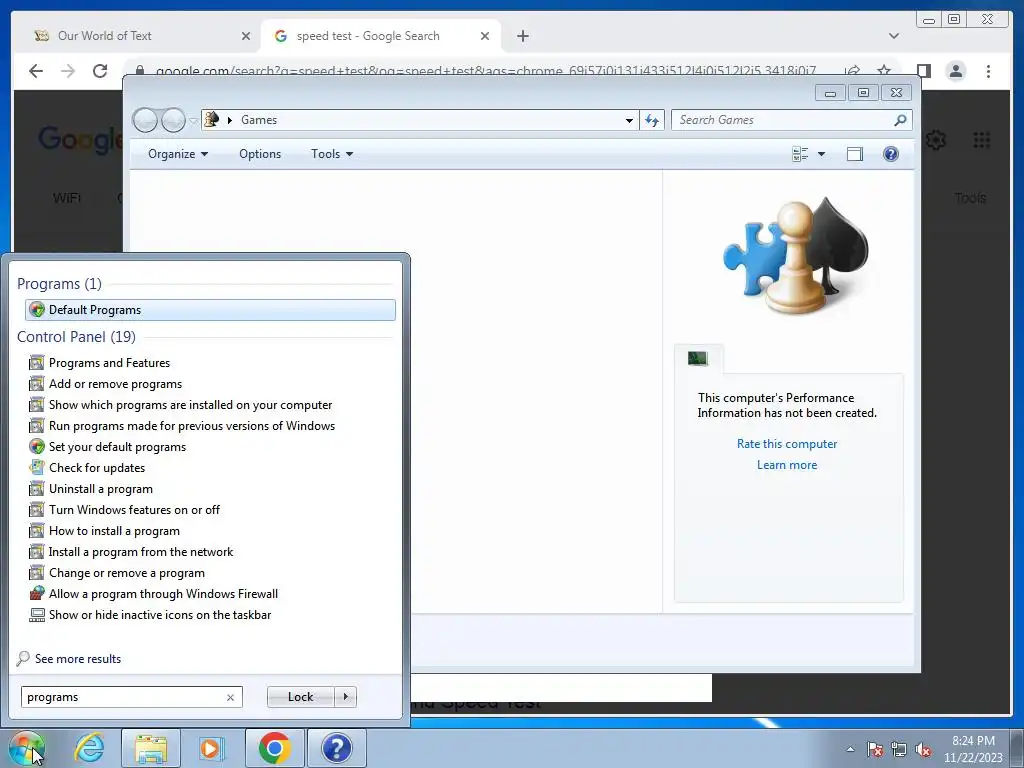Click Chrome forward arrow
The height and width of the screenshot is (768, 1024).
pos(68,71)
